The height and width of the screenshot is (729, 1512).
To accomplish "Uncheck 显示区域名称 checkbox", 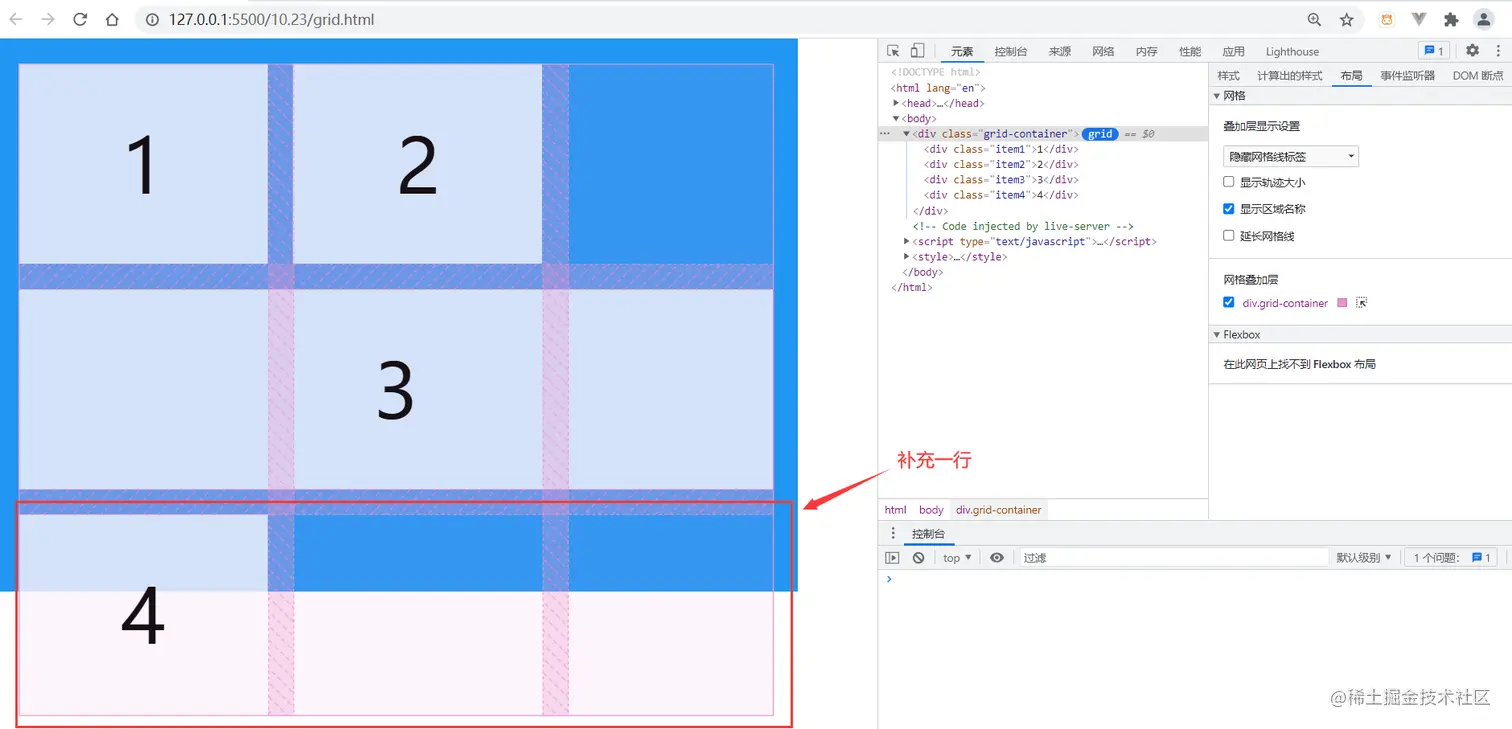I will click(x=1229, y=209).
